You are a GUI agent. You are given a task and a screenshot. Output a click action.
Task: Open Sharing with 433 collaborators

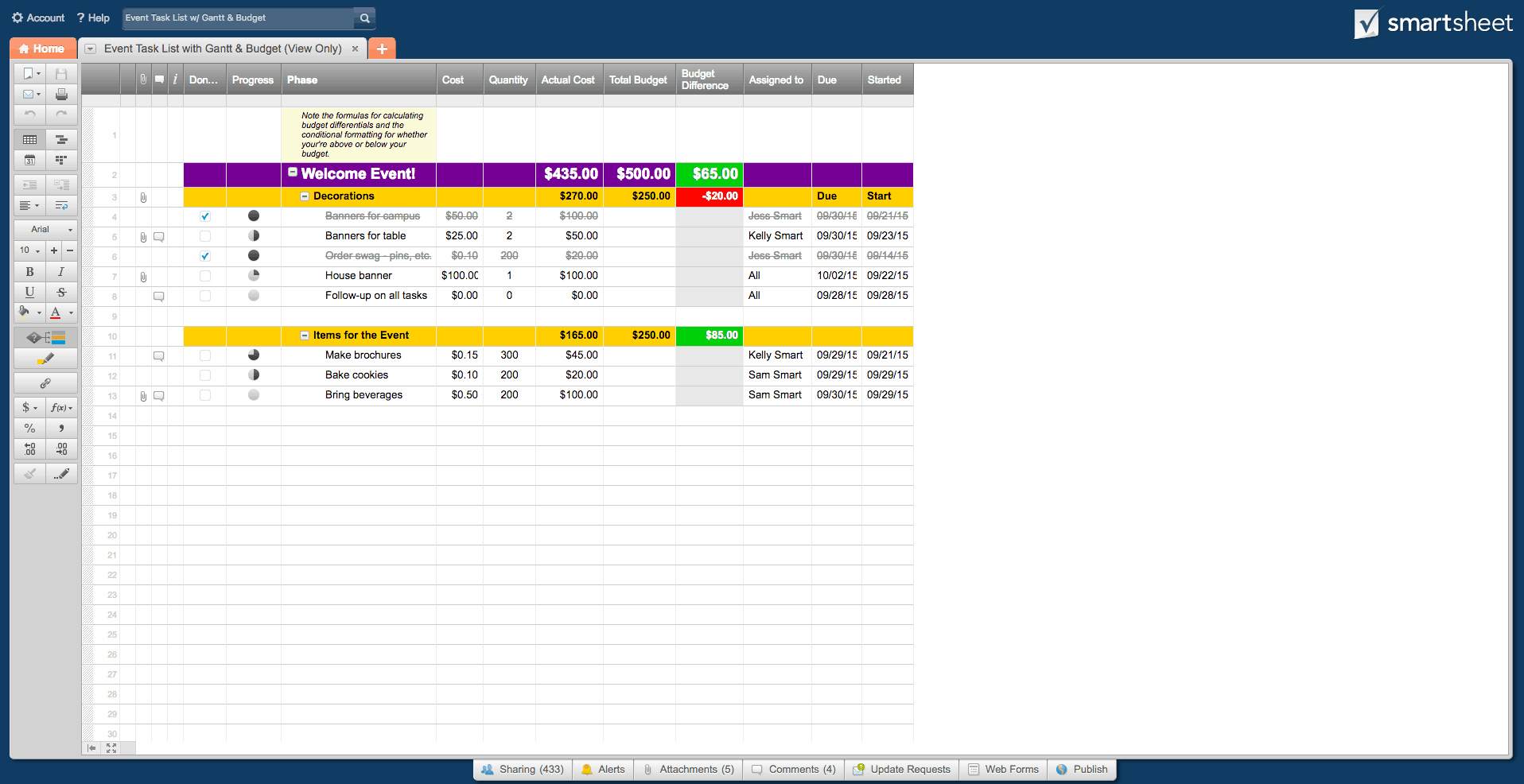[522, 769]
